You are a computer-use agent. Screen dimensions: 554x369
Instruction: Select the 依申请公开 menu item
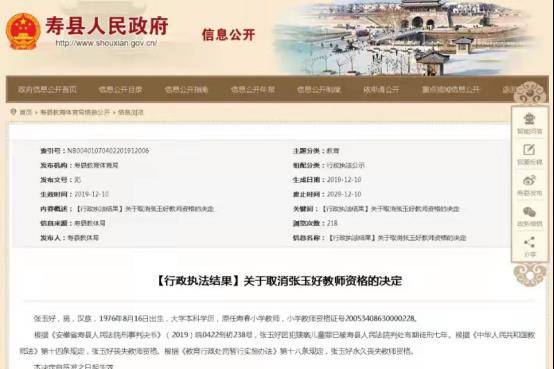click(381, 90)
